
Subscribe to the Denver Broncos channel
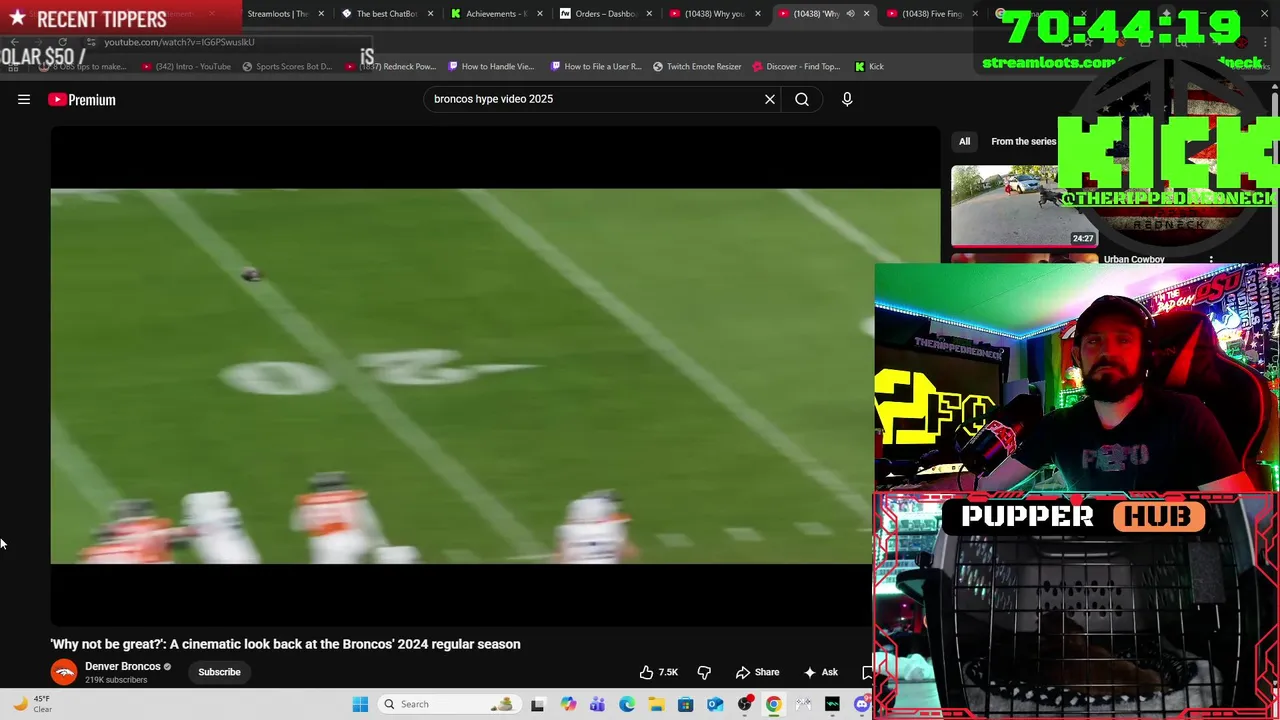(x=219, y=672)
